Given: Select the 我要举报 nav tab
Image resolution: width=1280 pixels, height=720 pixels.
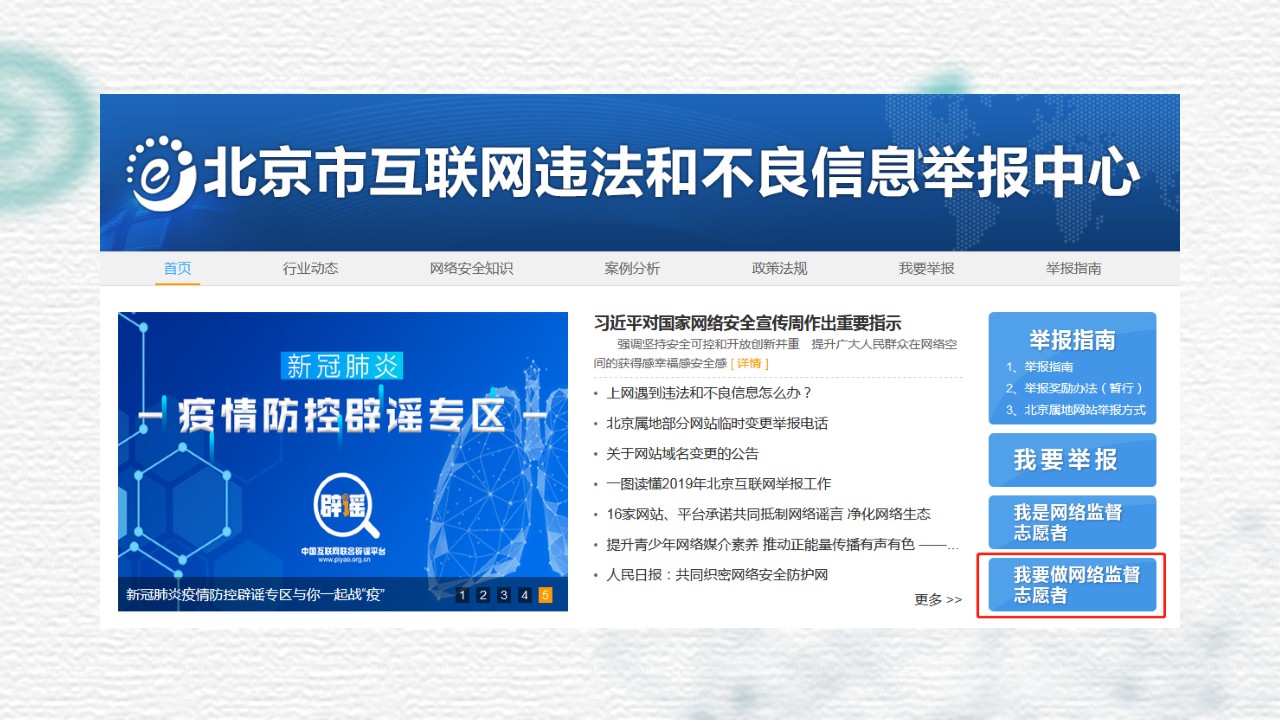Looking at the screenshot, I should click(926, 268).
